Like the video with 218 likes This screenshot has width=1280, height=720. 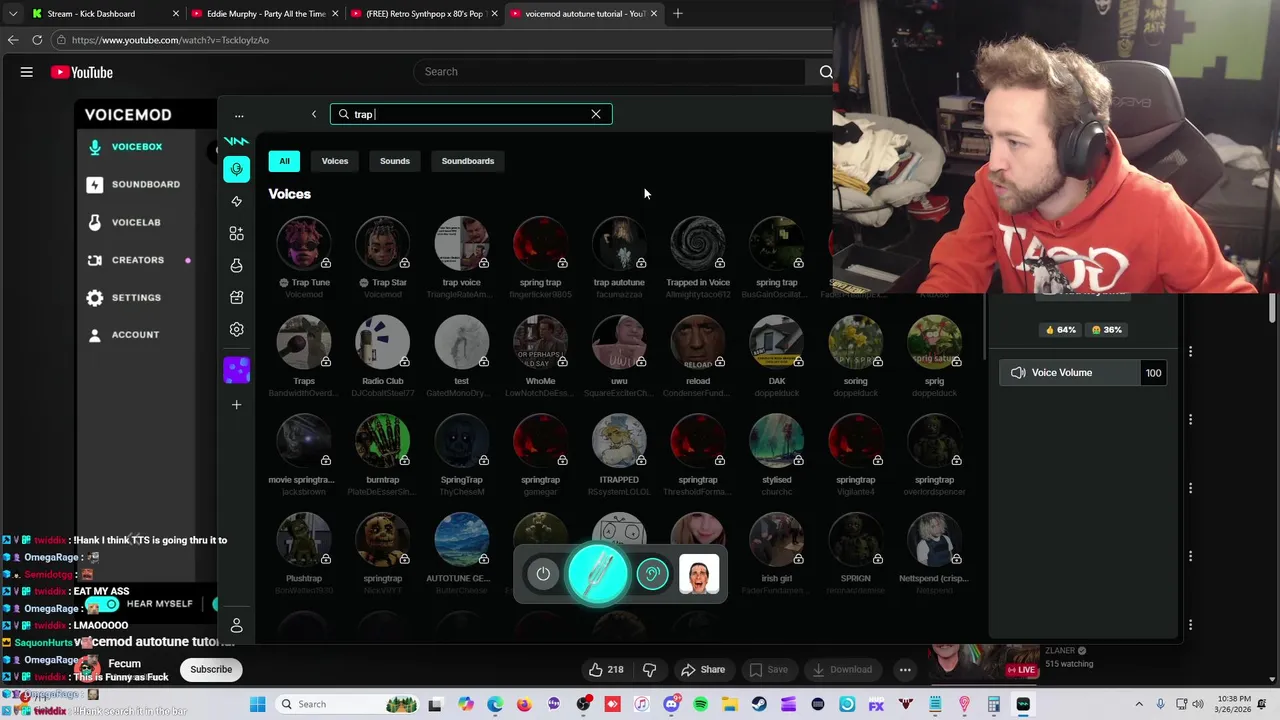click(606, 669)
